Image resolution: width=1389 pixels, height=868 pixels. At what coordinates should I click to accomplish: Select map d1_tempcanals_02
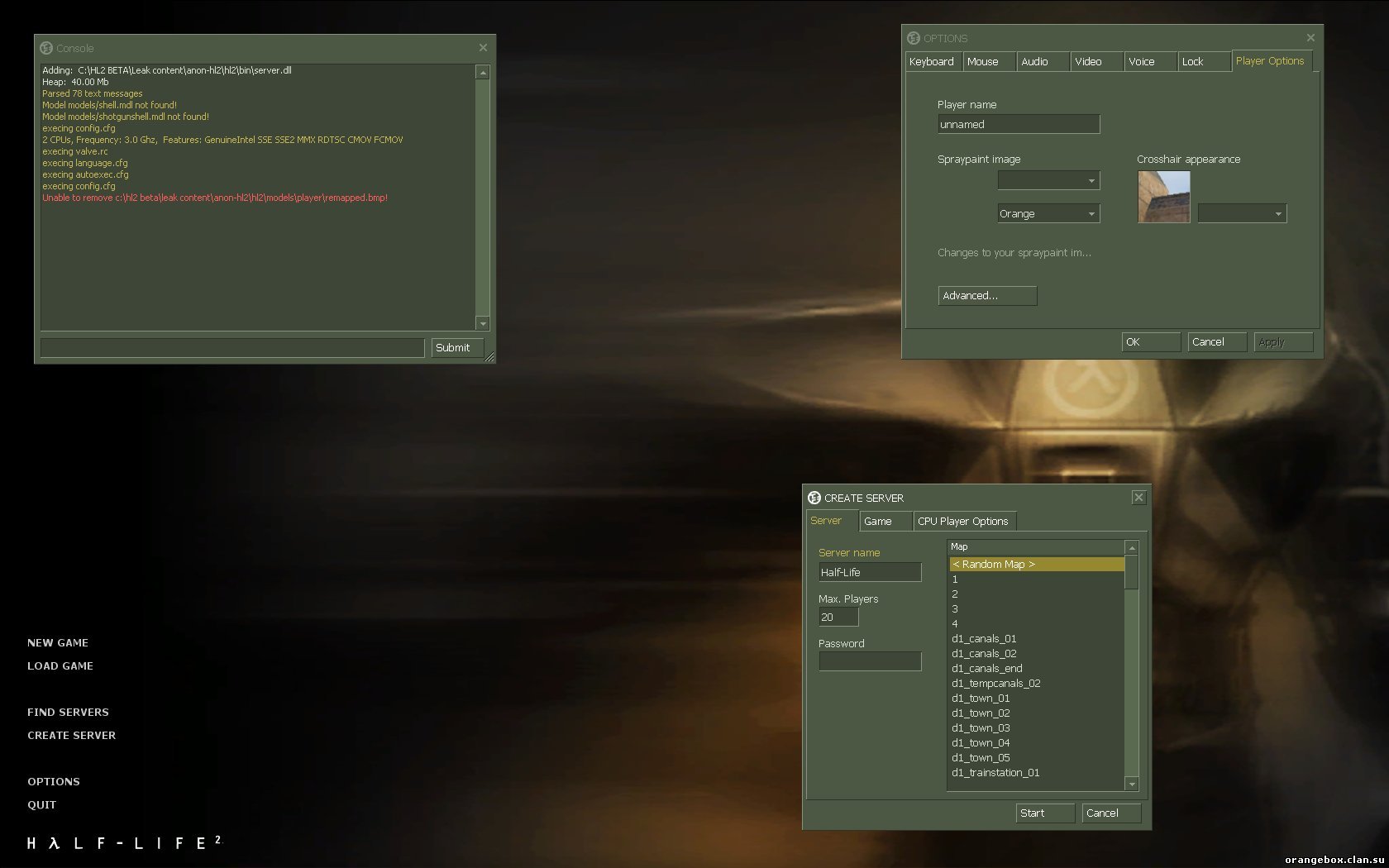1037,684
